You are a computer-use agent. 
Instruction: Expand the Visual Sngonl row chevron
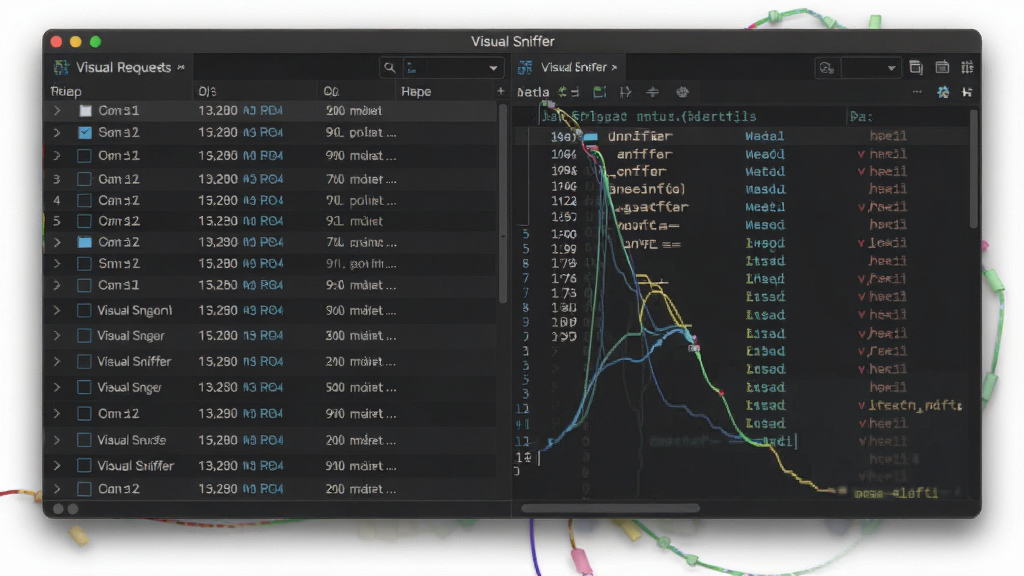(57, 310)
